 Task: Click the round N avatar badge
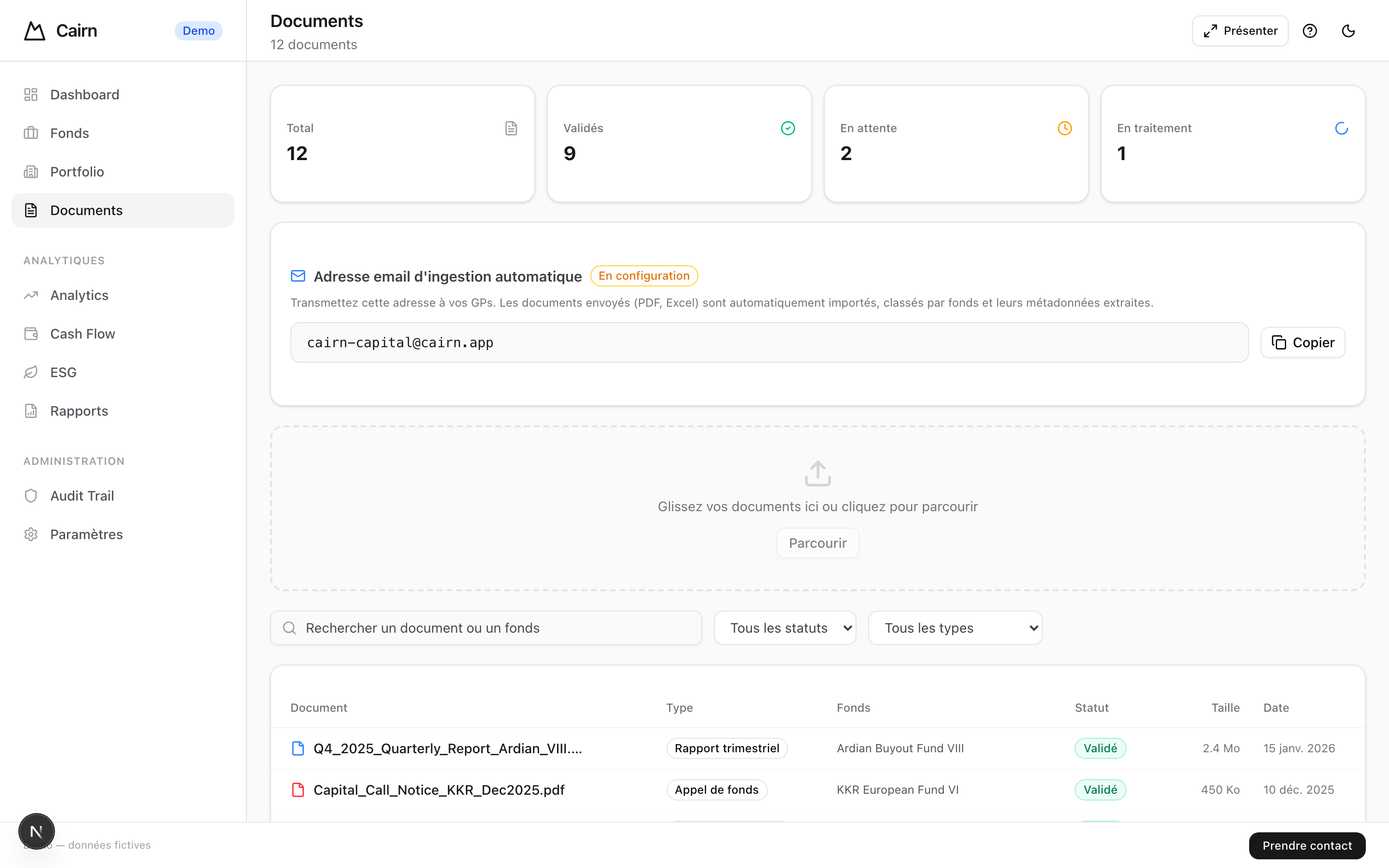36,831
